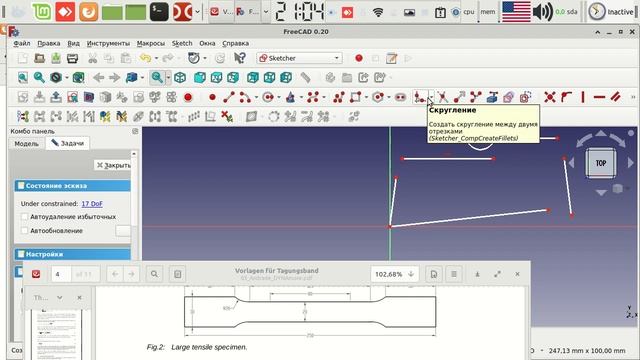
Task: Select the Create circle tool
Action: click(268, 97)
